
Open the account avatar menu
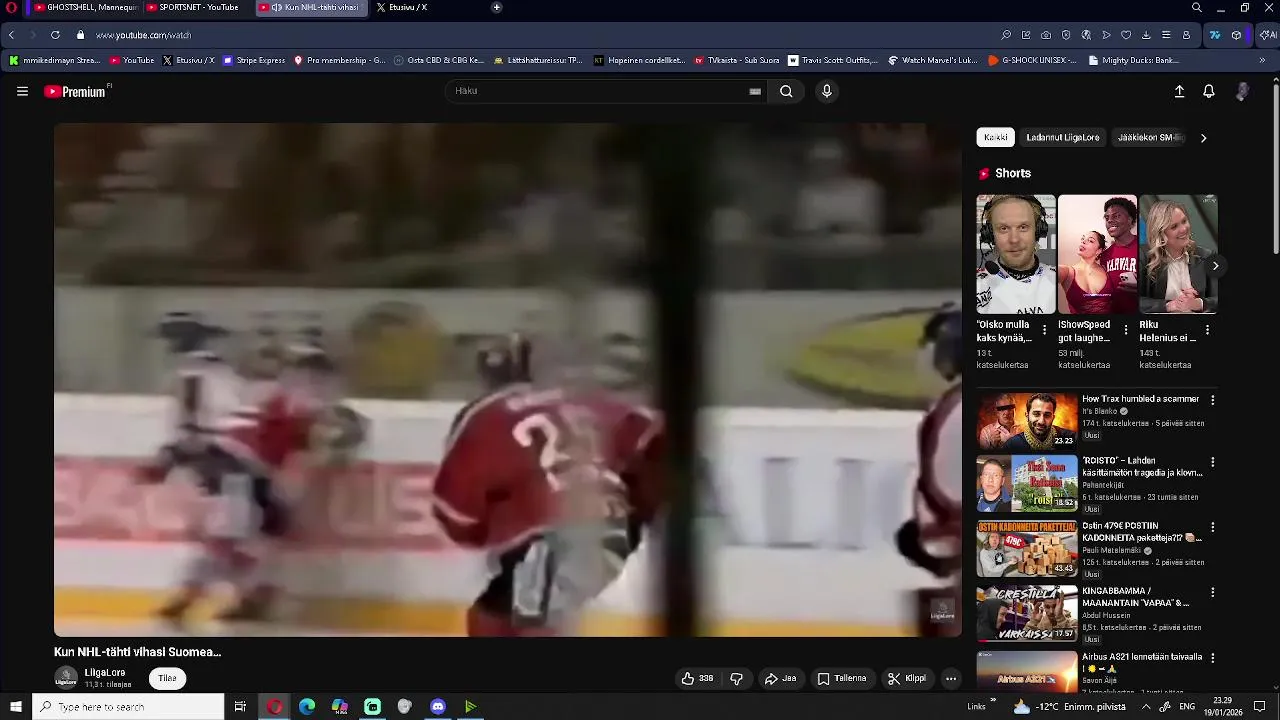pos(1242,91)
